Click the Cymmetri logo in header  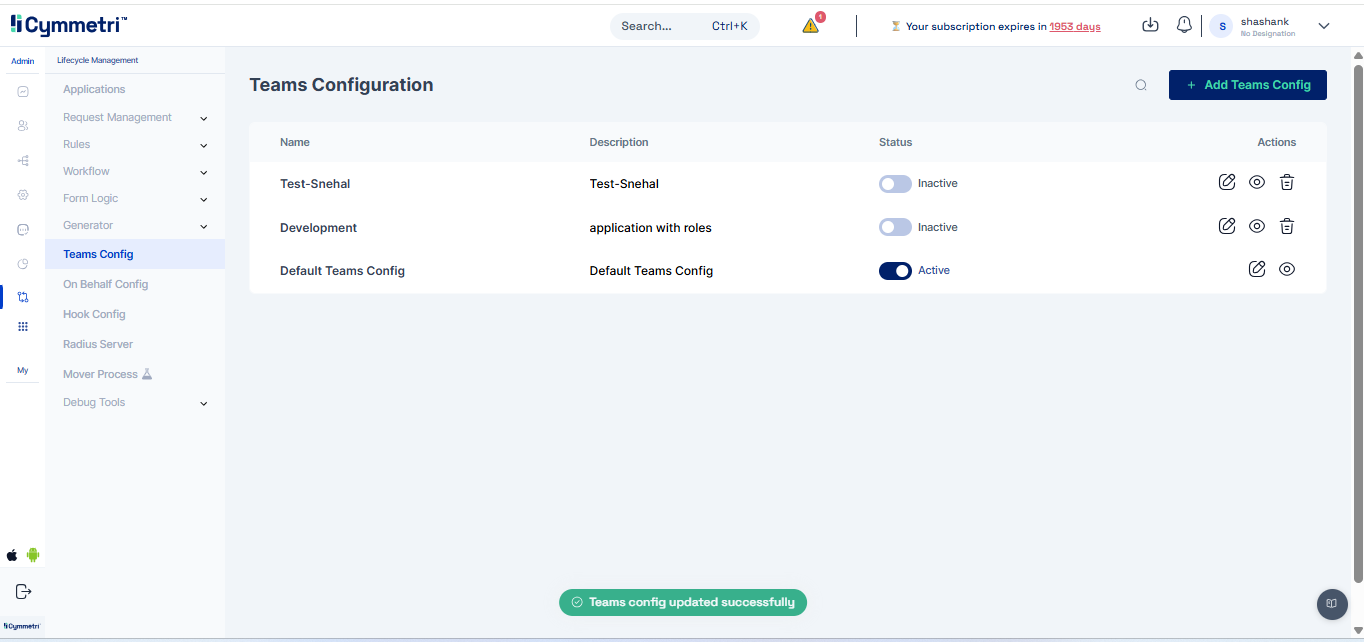69,26
